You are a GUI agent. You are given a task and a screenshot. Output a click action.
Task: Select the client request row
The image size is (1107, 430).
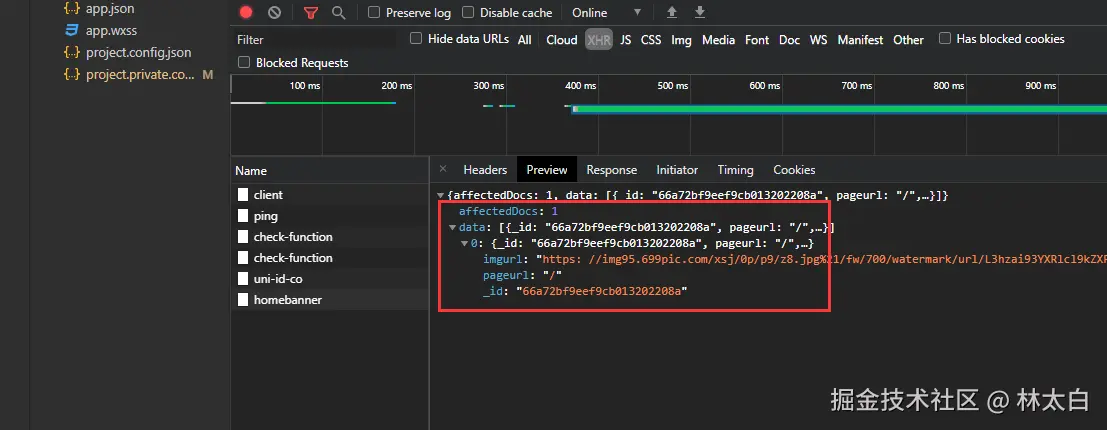[330, 195]
